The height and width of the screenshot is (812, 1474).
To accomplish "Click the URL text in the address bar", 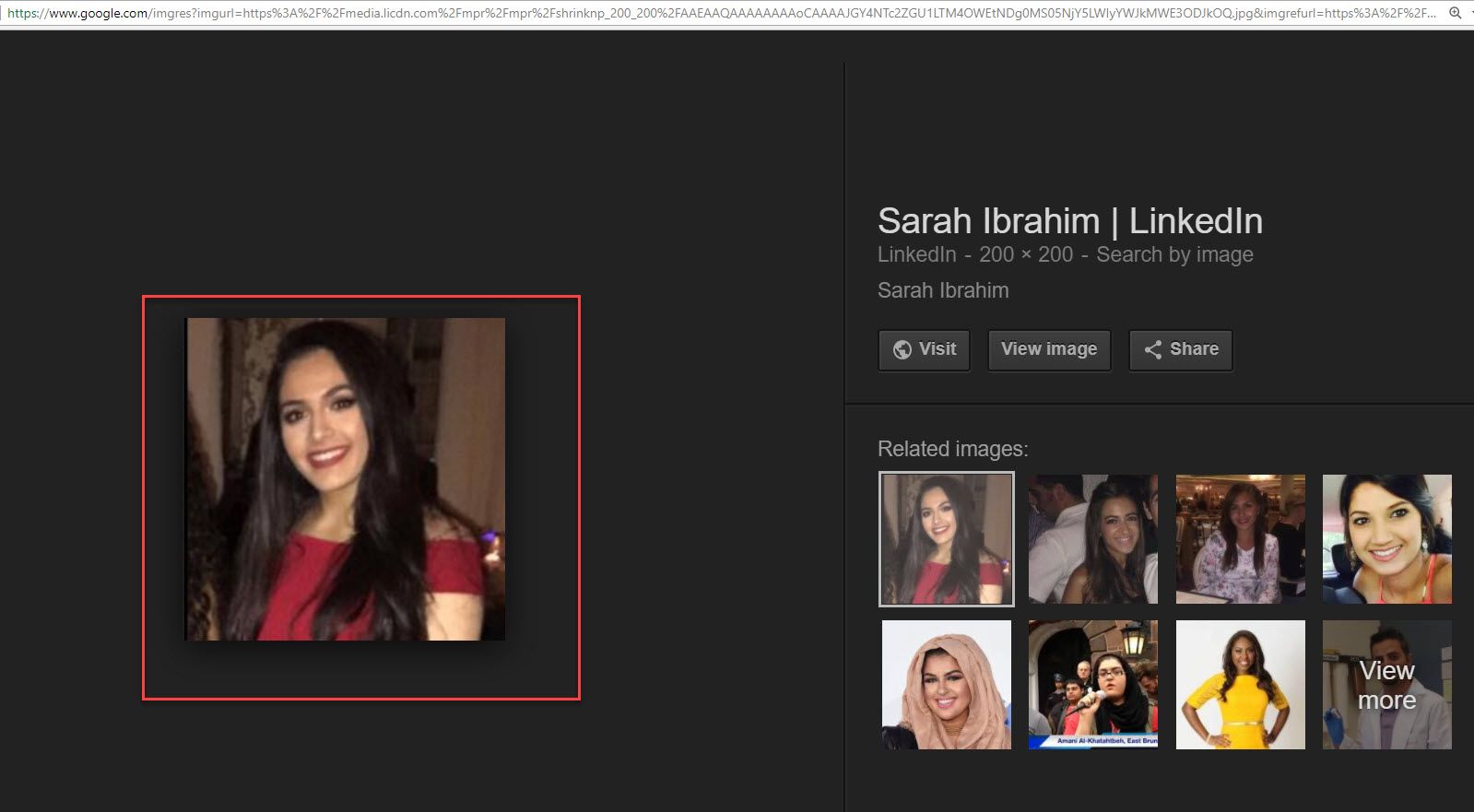I will click(x=719, y=13).
